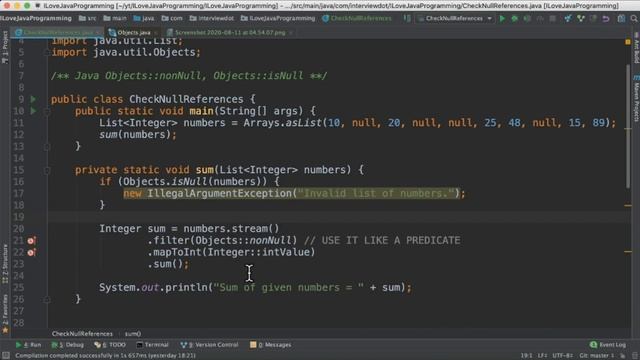This screenshot has height=360, width=640.
Task: Click the fold end marker at line 26
Action: click(47, 300)
